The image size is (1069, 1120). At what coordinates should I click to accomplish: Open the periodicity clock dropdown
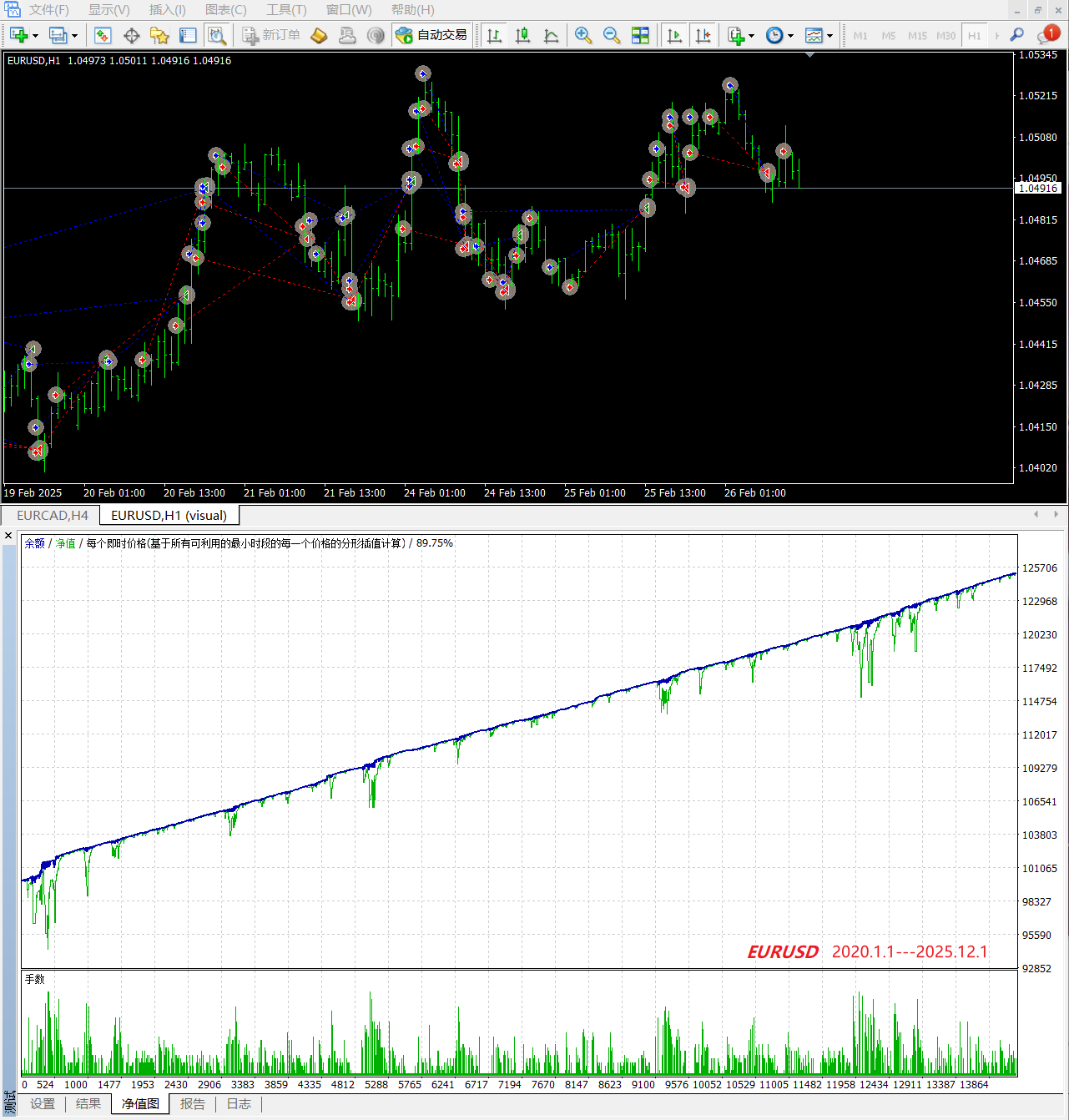click(789, 35)
